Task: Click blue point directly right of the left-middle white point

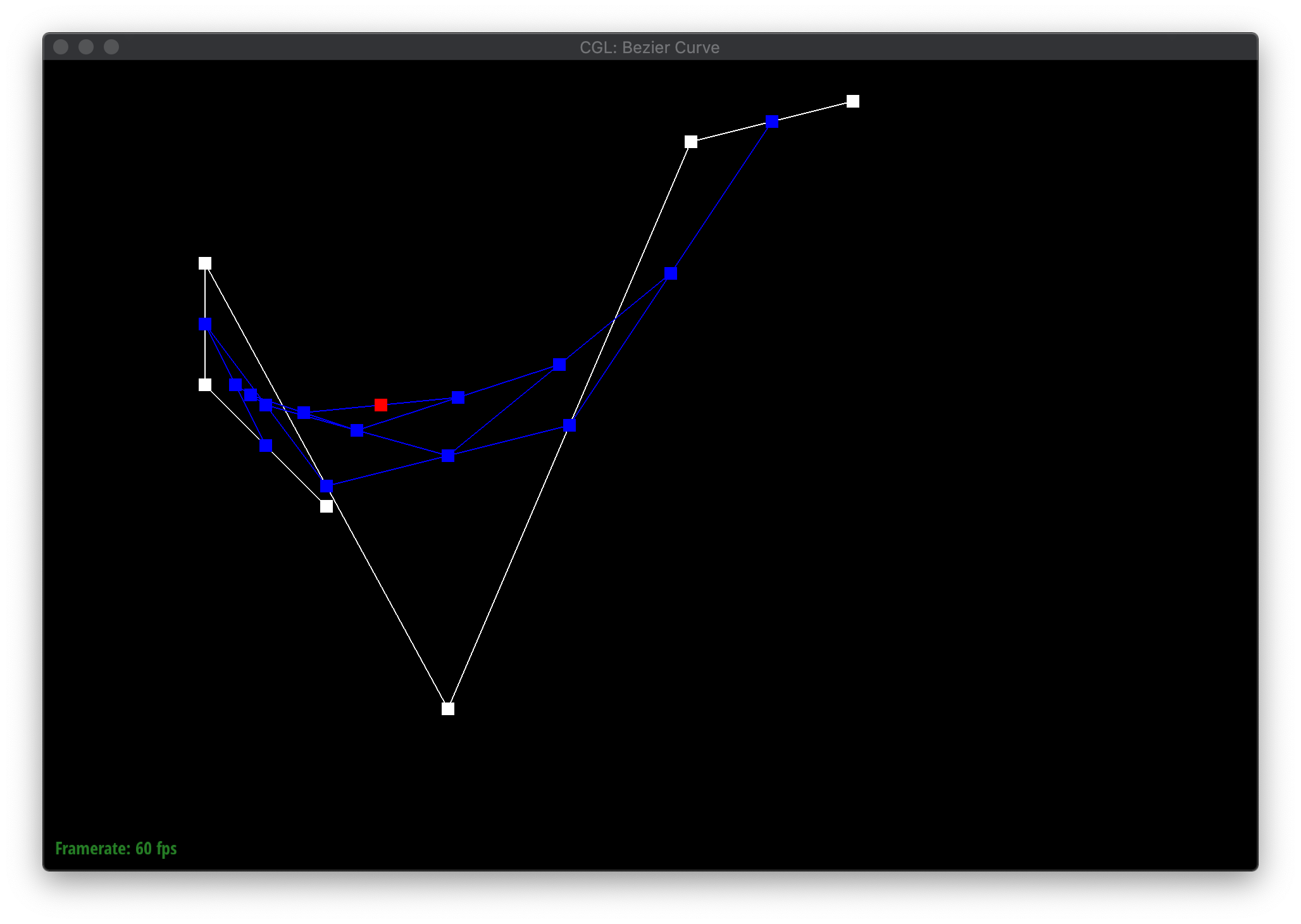Action: point(235,385)
